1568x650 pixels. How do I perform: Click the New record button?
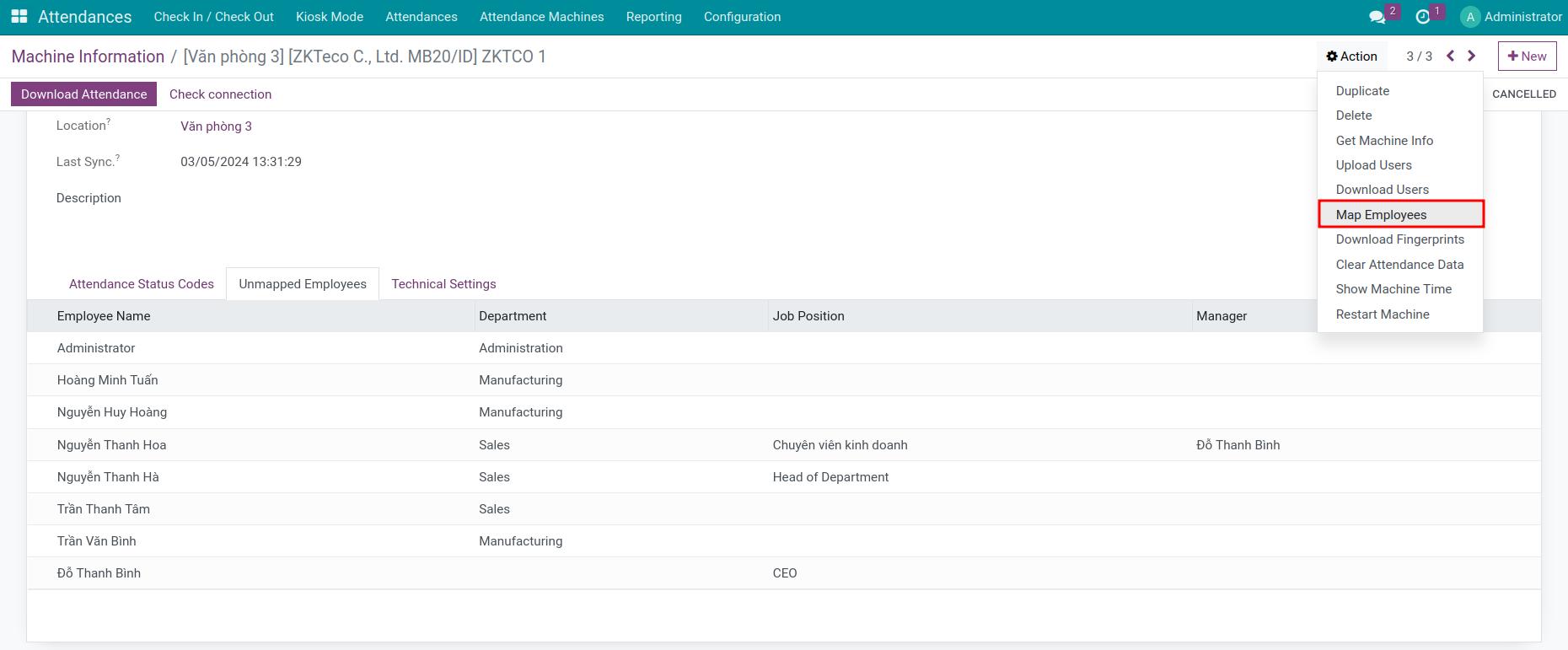pyautogui.click(x=1527, y=56)
